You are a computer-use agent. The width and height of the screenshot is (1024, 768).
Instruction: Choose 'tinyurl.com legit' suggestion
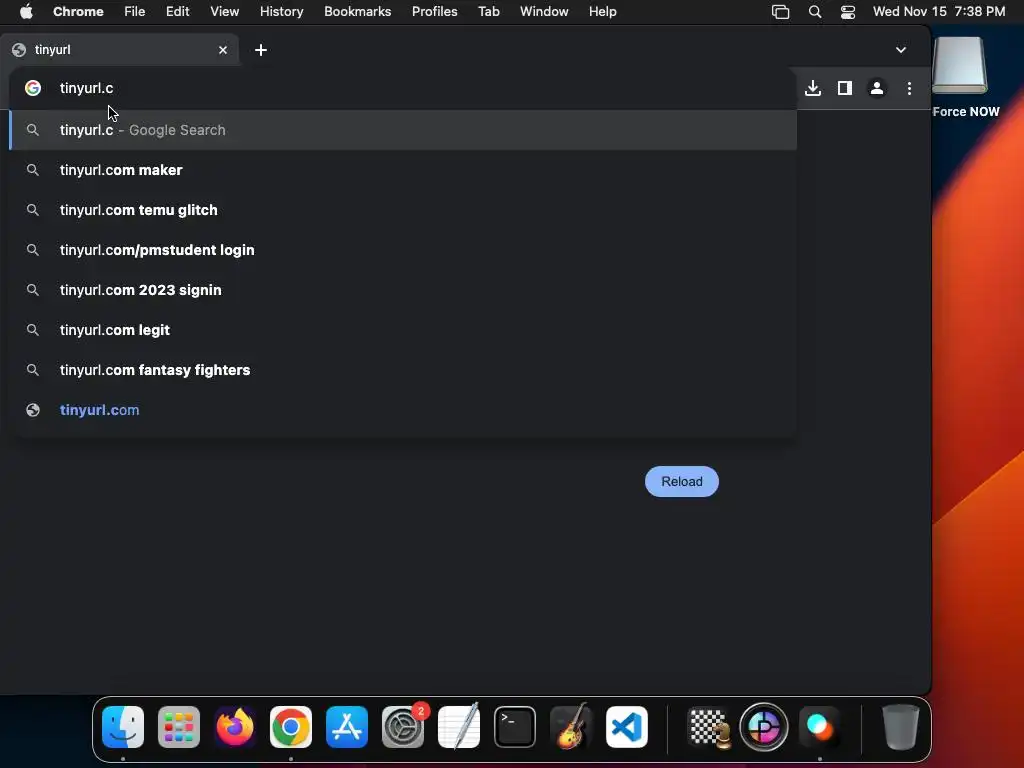coord(403,330)
